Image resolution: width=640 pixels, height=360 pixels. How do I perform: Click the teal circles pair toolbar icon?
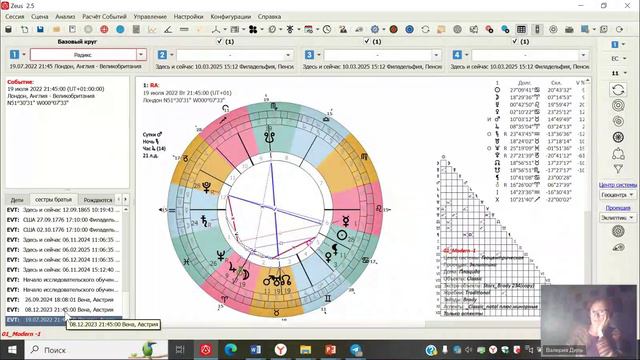coord(505,29)
